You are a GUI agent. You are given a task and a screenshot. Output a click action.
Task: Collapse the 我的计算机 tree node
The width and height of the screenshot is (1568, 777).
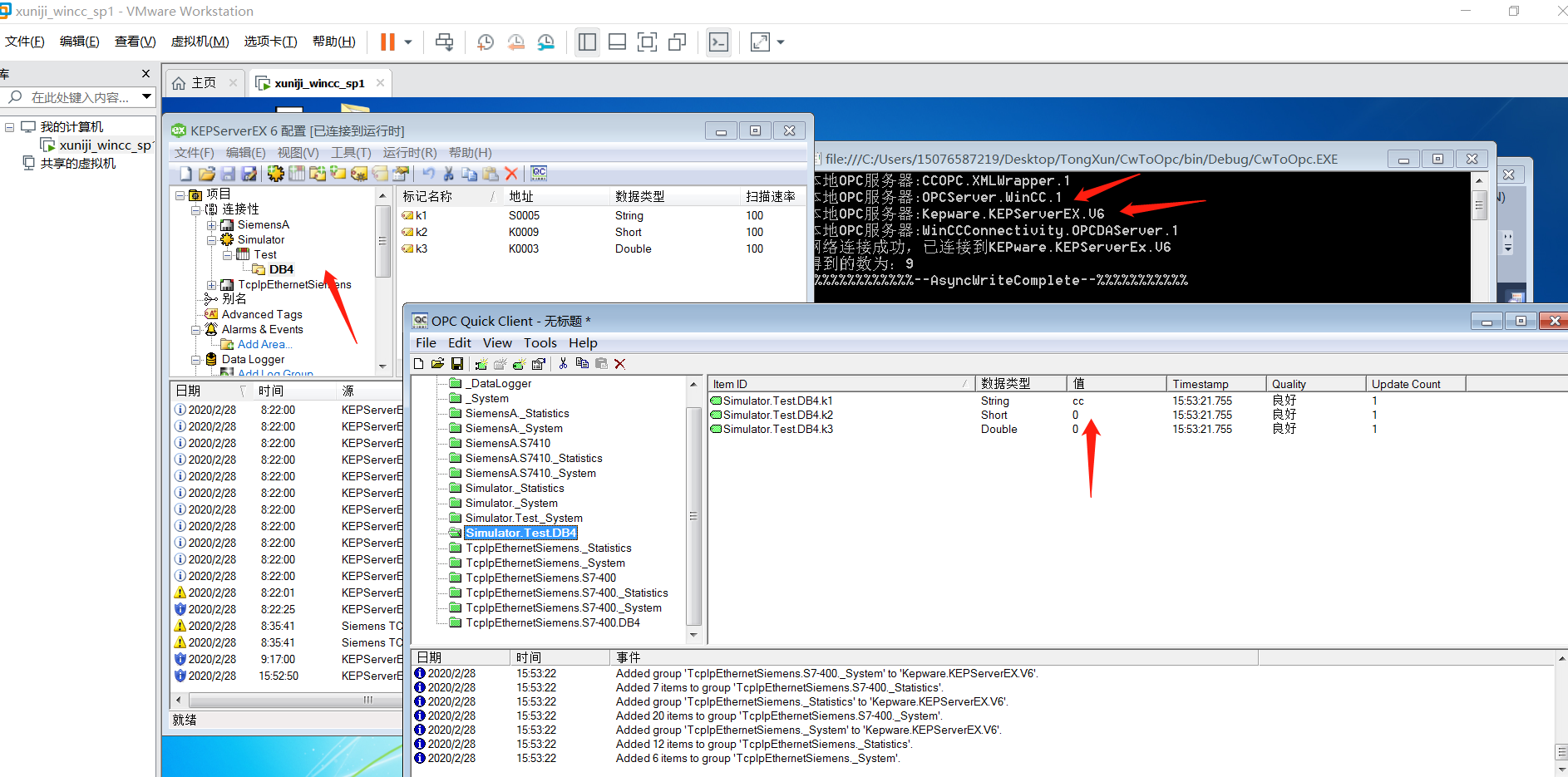10,127
